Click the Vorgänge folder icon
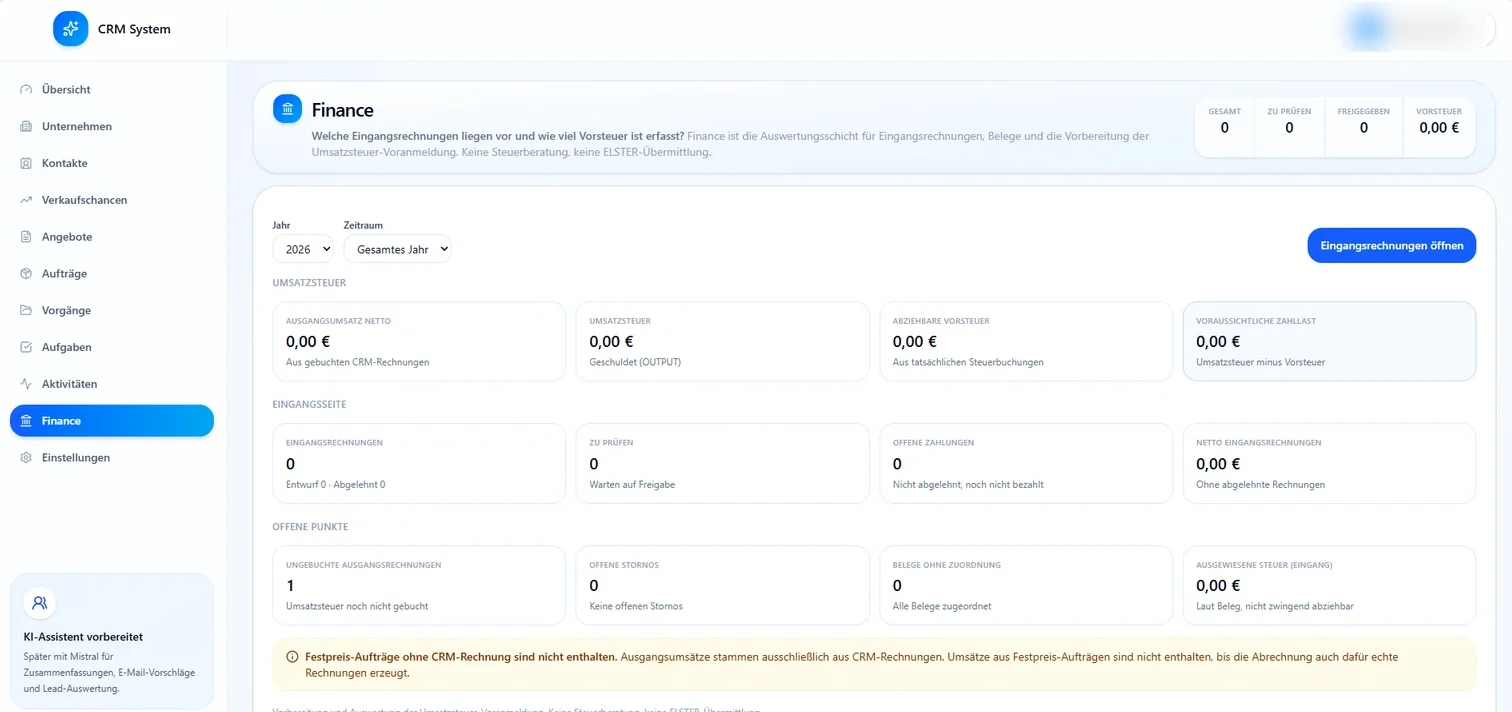This screenshot has width=1512, height=712. pos(26,310)
